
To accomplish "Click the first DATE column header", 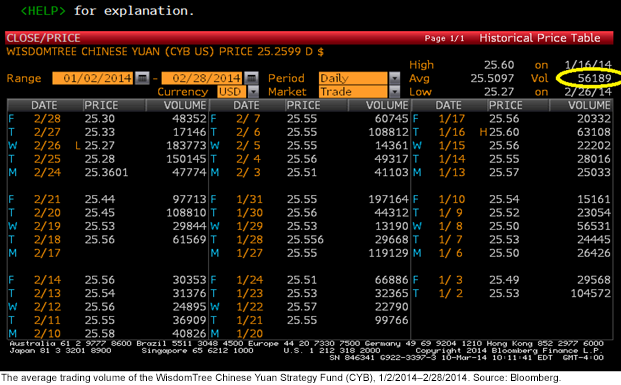I will (x=44, y=105).
